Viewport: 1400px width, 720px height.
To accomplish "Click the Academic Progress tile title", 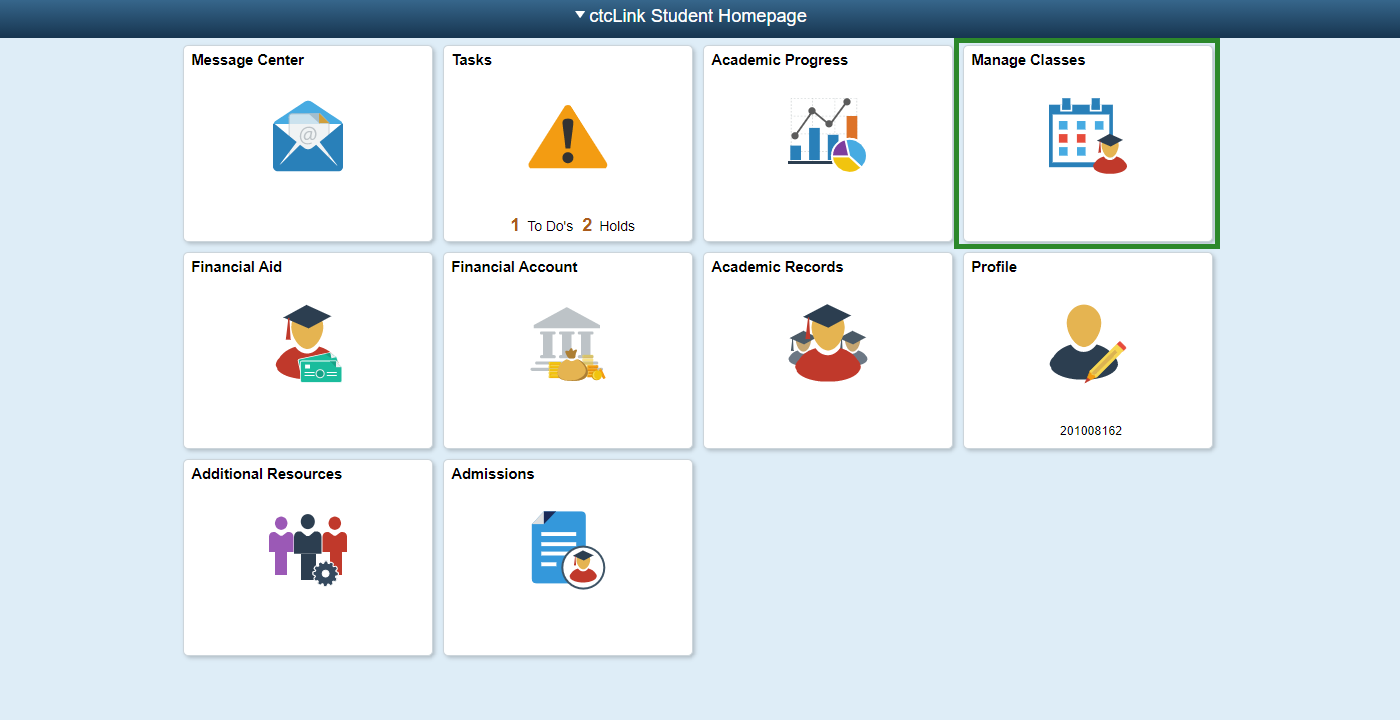I will coord(780,60).
